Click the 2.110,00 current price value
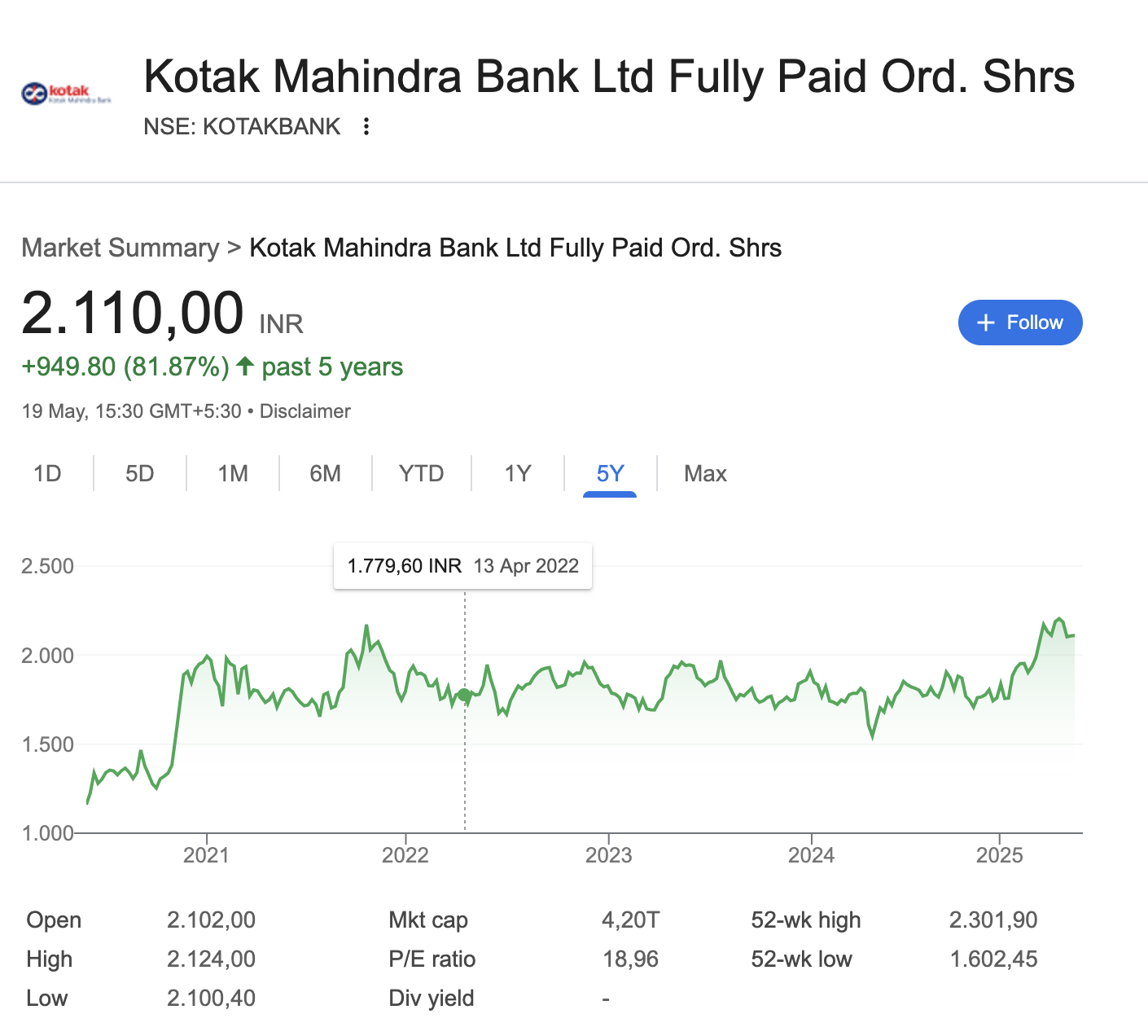Viewport: 1148px width, 1036px height. pyautogui.click(x=133, y=312)
